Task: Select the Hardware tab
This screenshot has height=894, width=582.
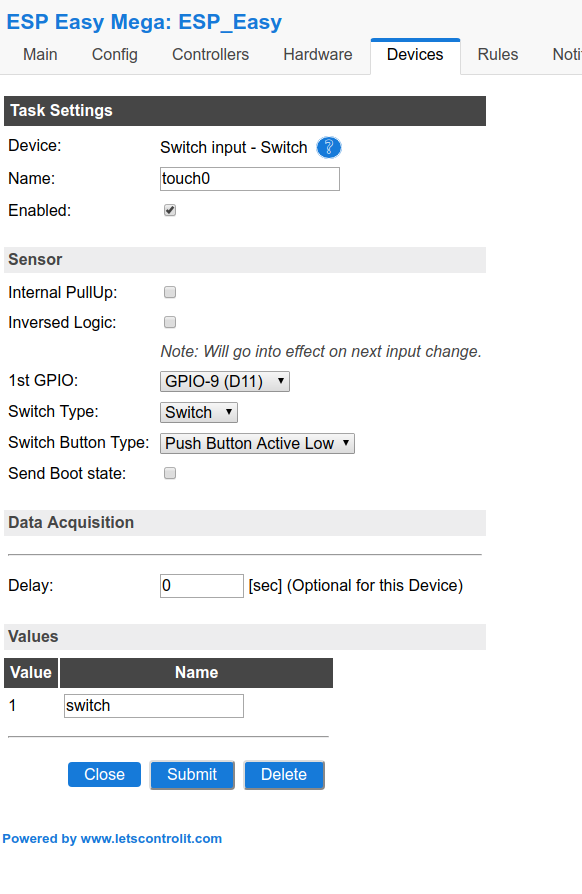Action: click(x=318, y=55)
